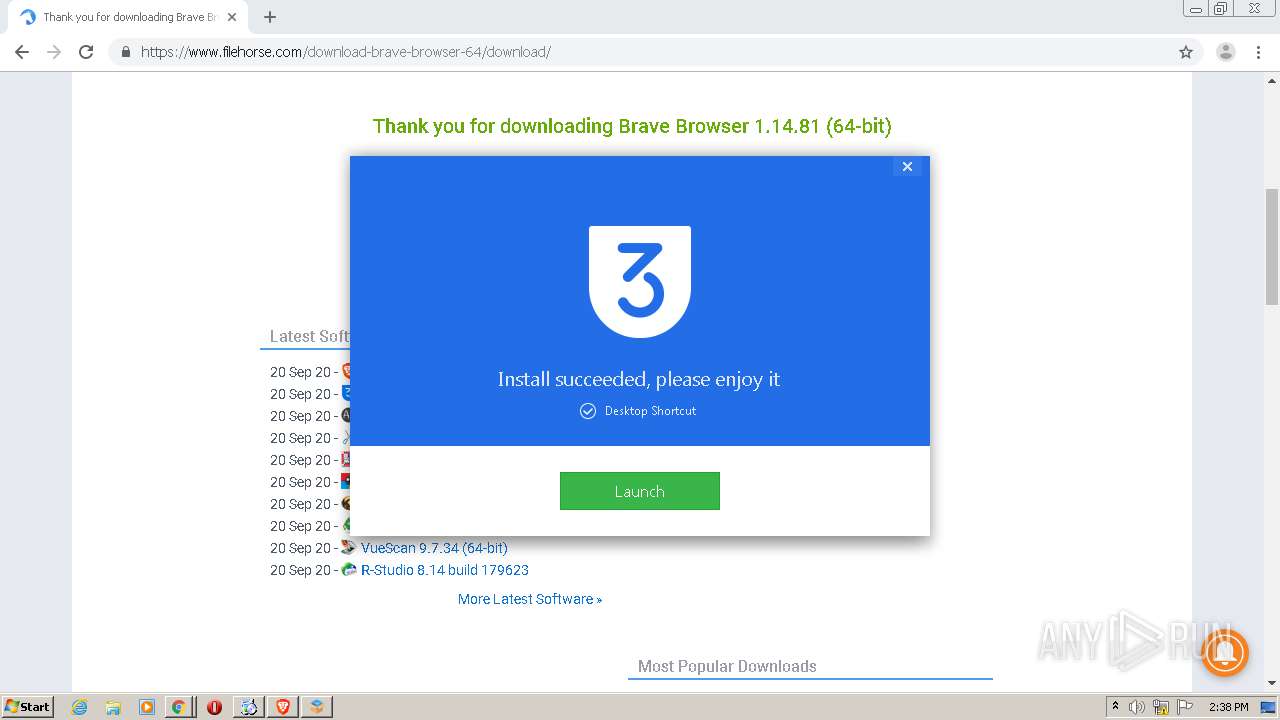
Task: Open the media player taskbar icon
Action: click(x=146, y=707)
